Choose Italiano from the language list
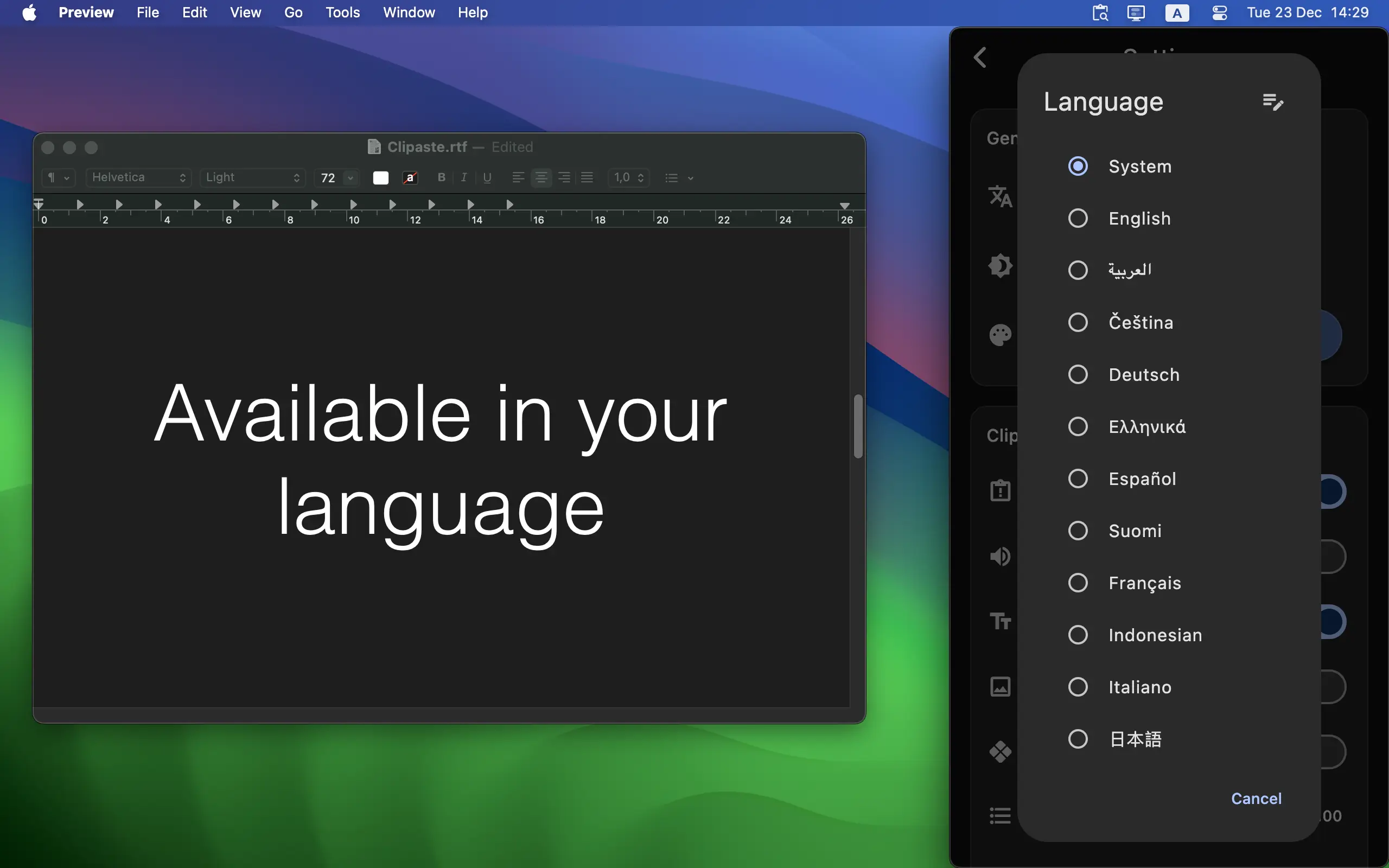 click(x=1078, y=687)
